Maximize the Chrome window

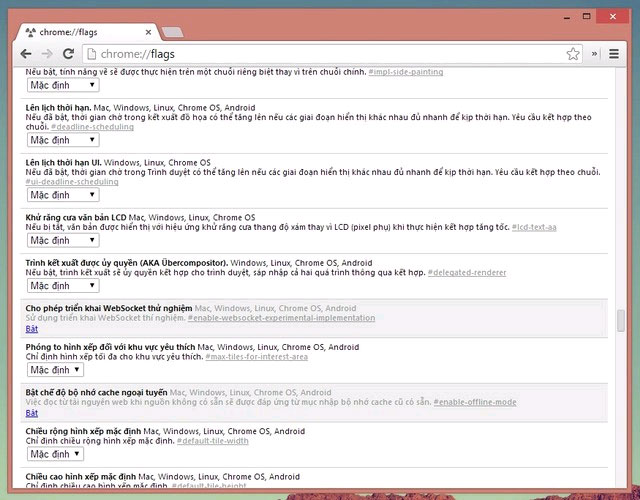587,16
